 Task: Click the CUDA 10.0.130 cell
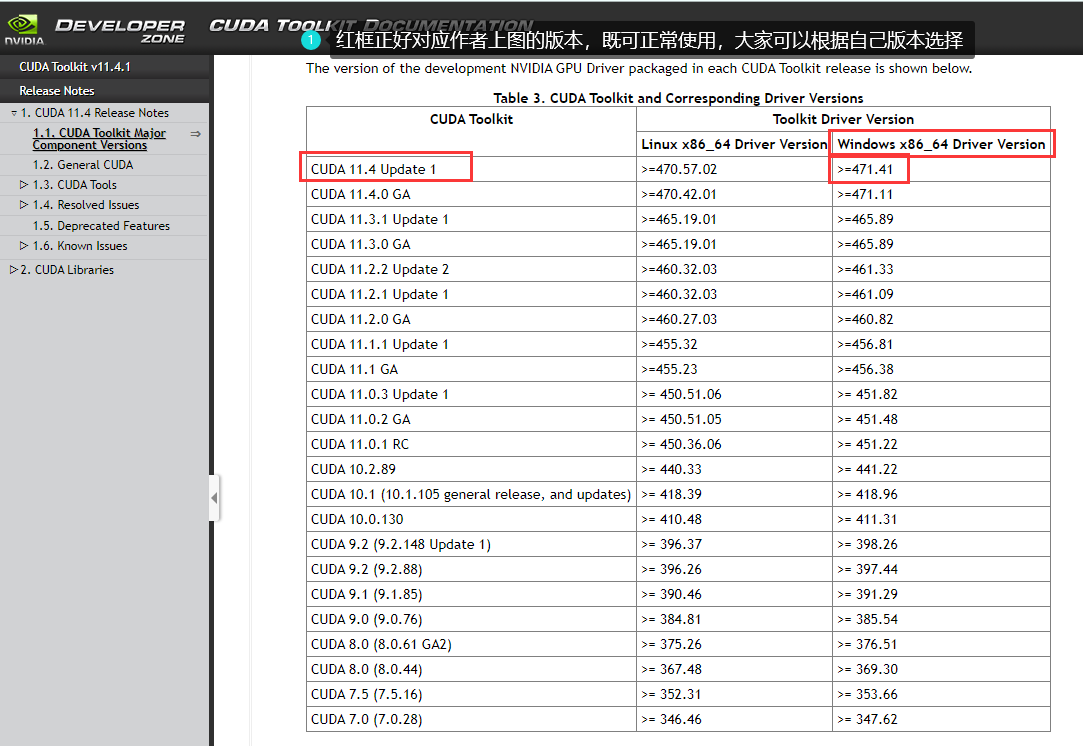tap(471, 519)
